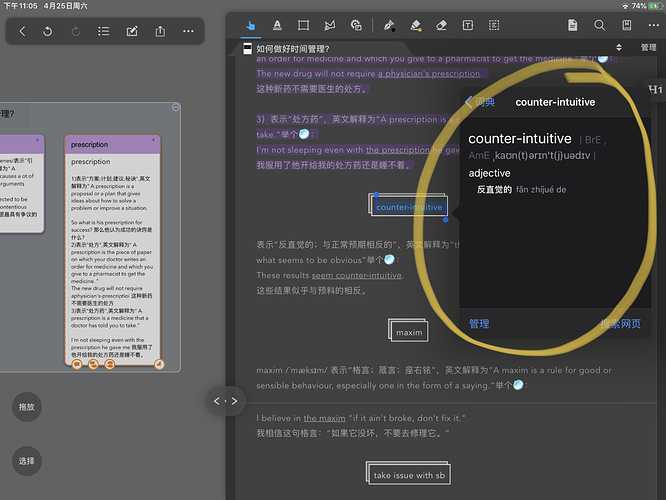
Task: Select the pen drawing tool
Action: coord(389,25)
